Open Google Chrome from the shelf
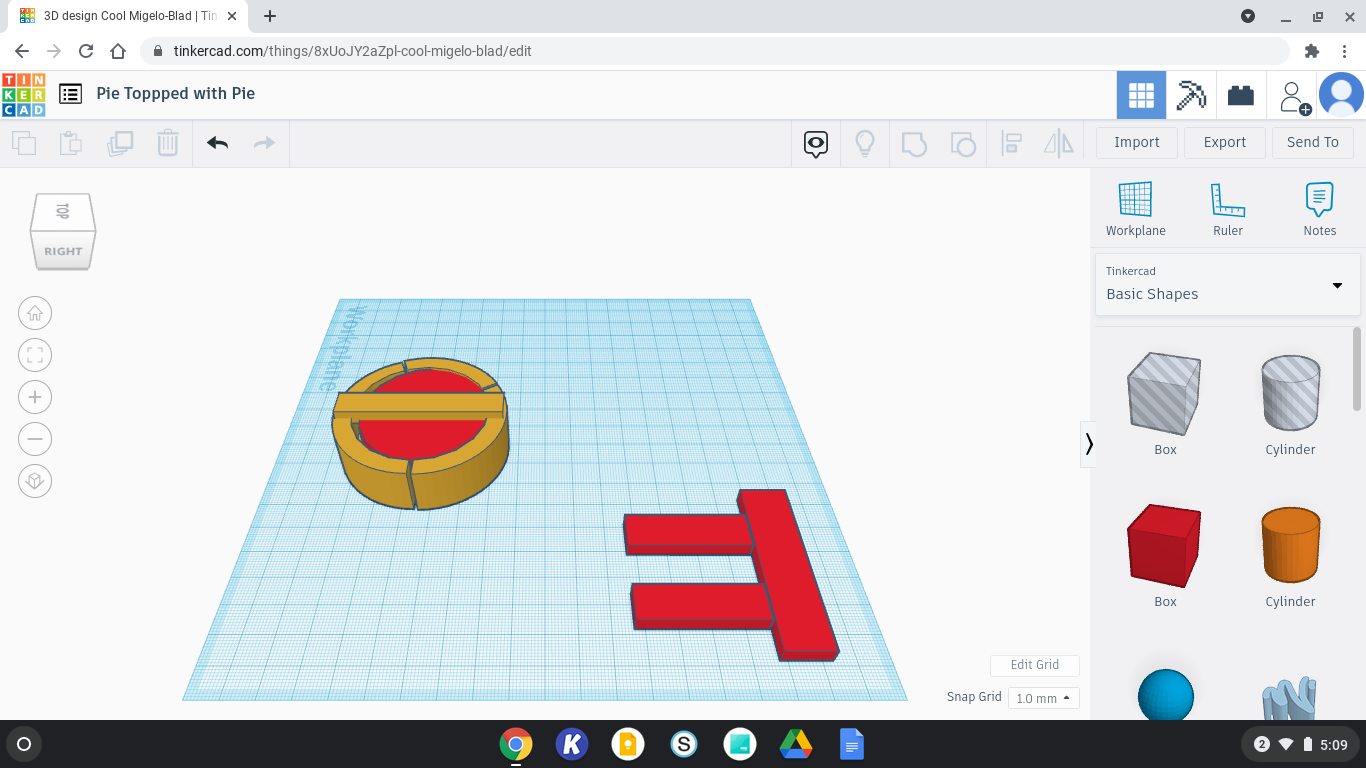The height and width of the screenshot is (768, 1366). (x=516, y=744)
